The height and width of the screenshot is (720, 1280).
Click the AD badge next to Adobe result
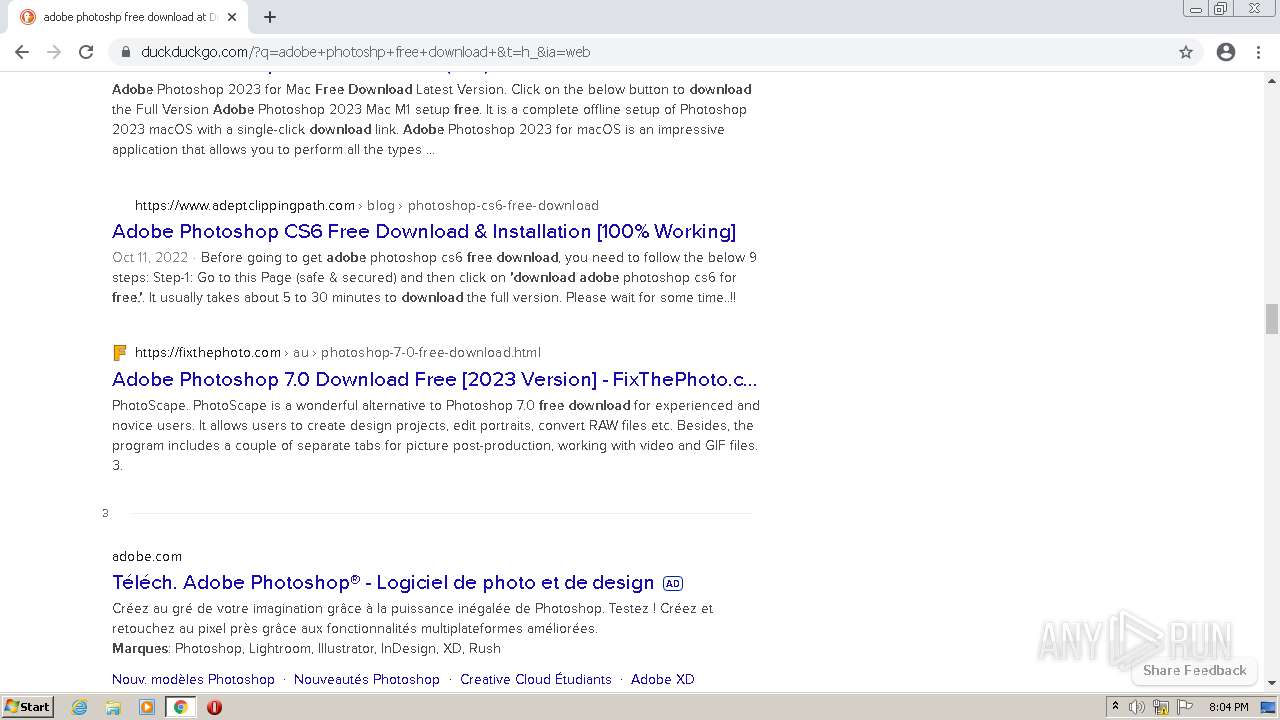(x=673, y=583)
